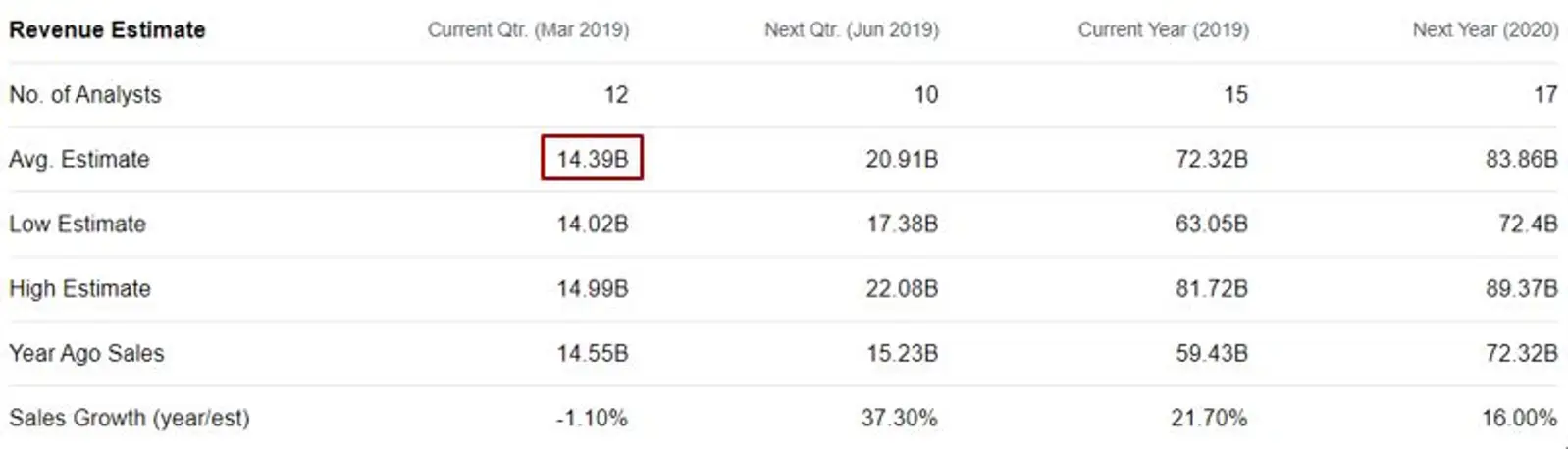The image size is (1568, 449).
Task: Select the Revenue Estimate heading
Action: coord(107,29)
